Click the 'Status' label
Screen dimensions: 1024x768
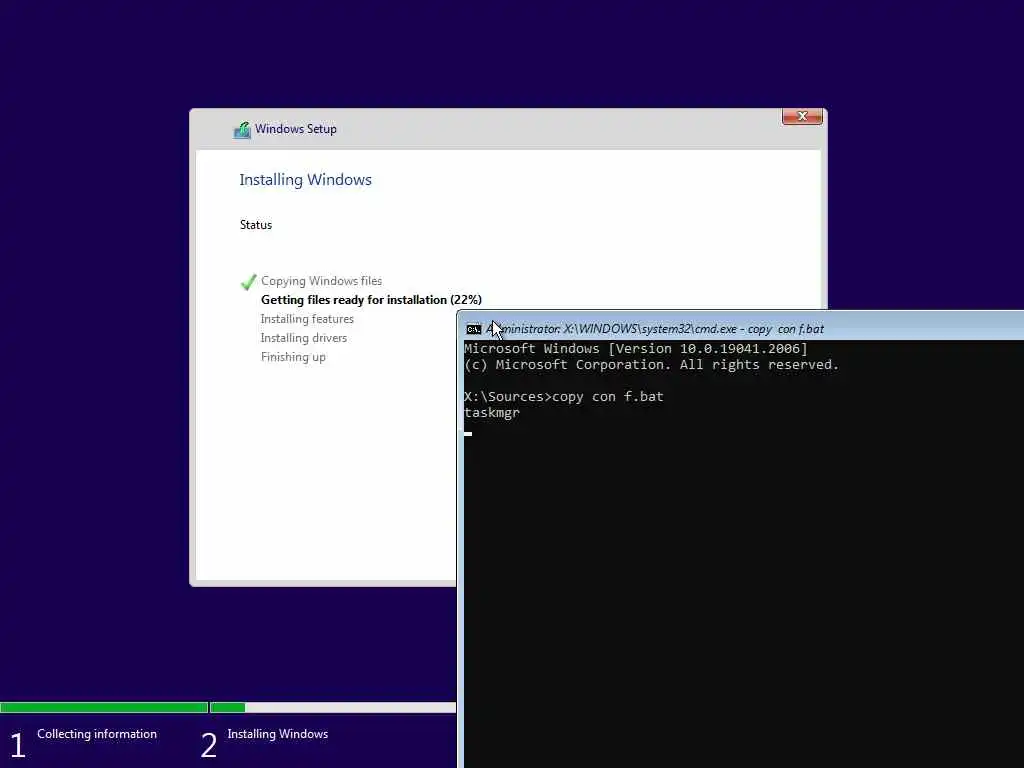click(255, 225)
